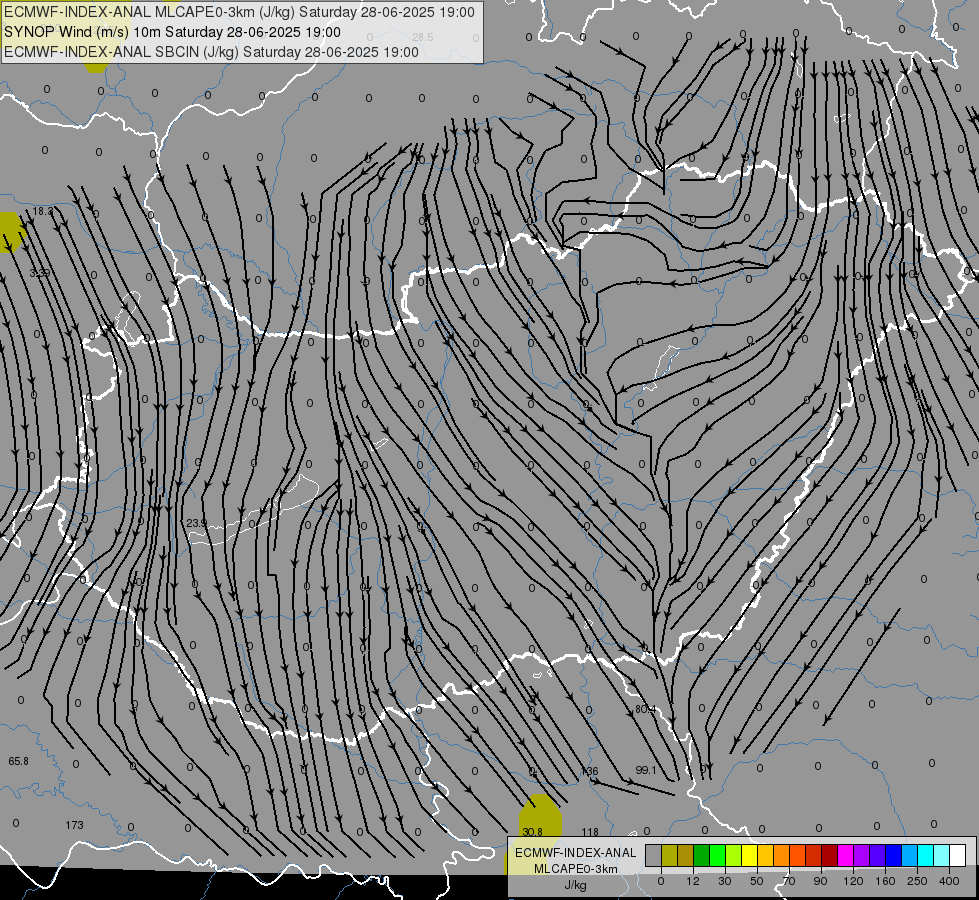Click the gray swatch in the legend
Screen dimensions: 979x900
pyautogui.click(x=653, y=855)
